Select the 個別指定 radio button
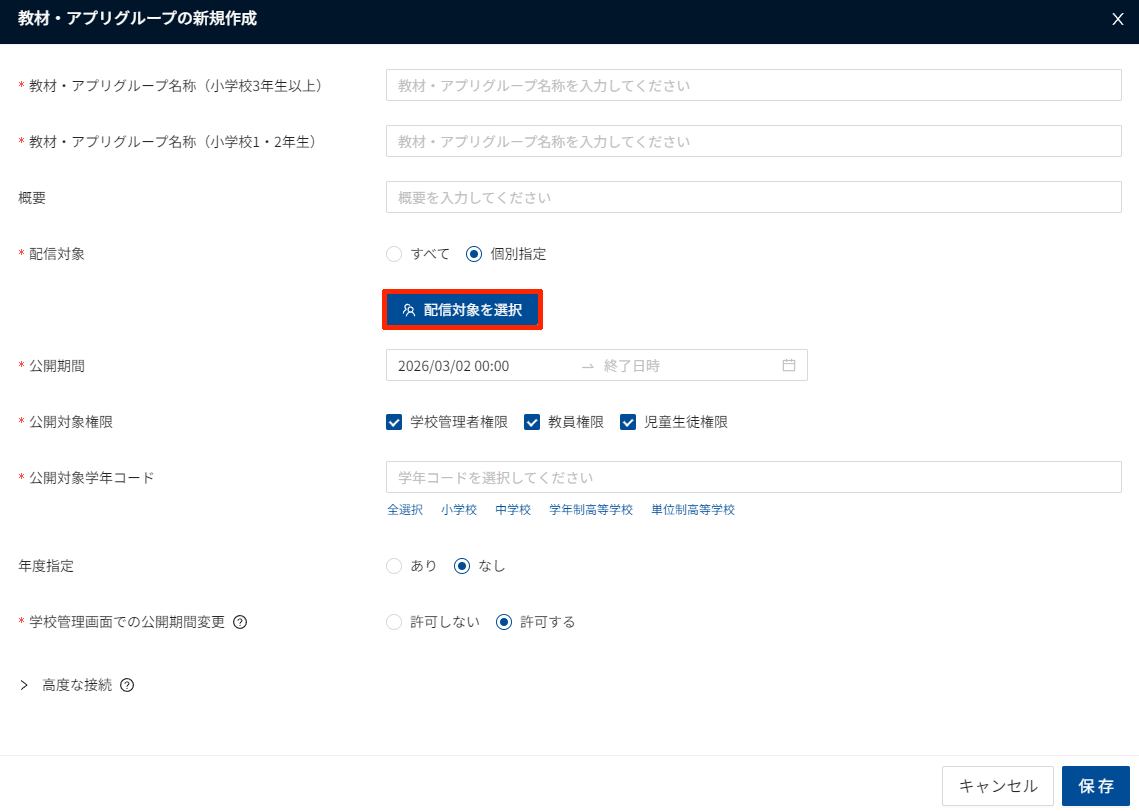 474,254
